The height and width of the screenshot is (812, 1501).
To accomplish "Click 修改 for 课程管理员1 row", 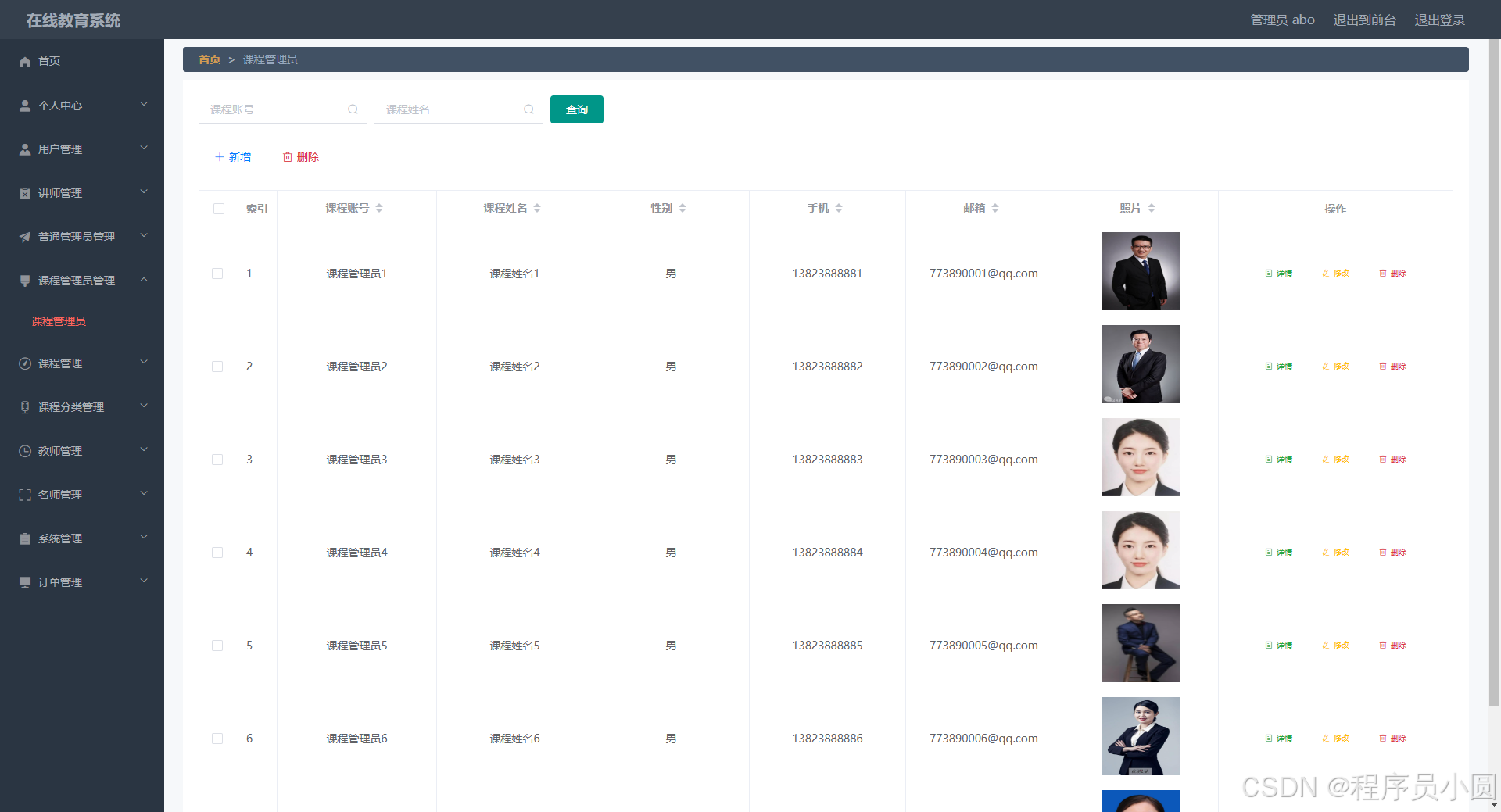I will (1335, 274).
